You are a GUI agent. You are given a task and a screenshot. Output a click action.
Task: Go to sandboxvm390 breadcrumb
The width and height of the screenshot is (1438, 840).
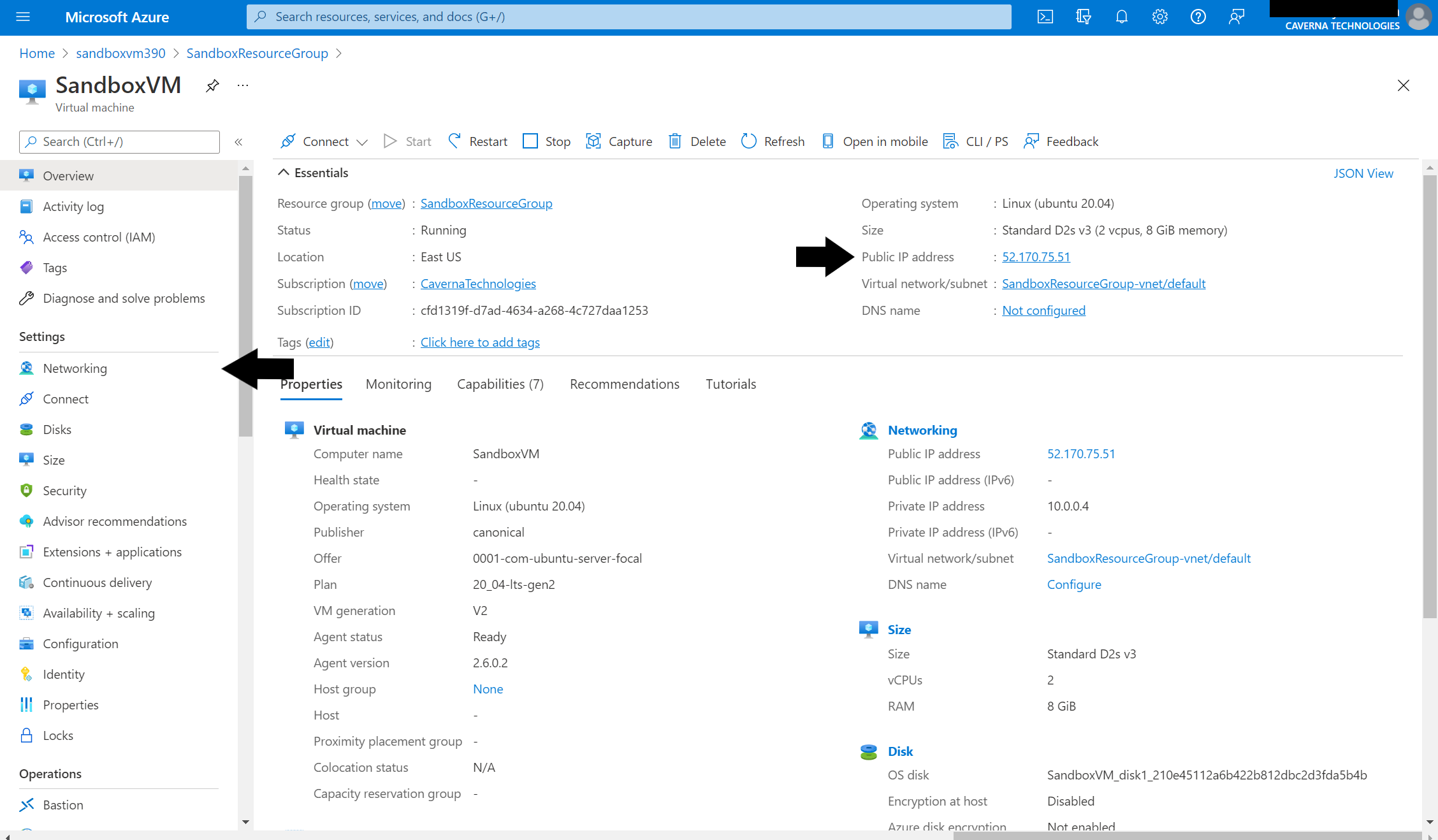(120, 54)
